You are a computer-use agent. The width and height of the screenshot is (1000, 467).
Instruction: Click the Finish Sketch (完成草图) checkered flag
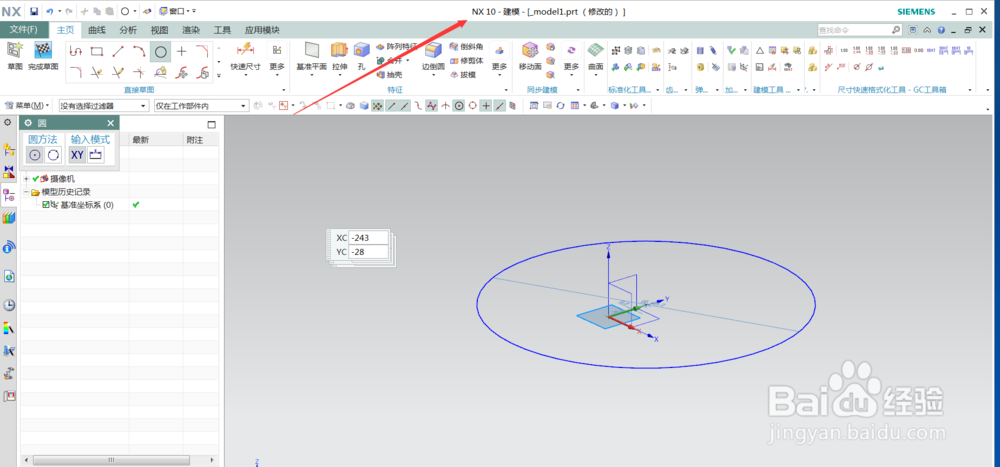coord(43,54)
